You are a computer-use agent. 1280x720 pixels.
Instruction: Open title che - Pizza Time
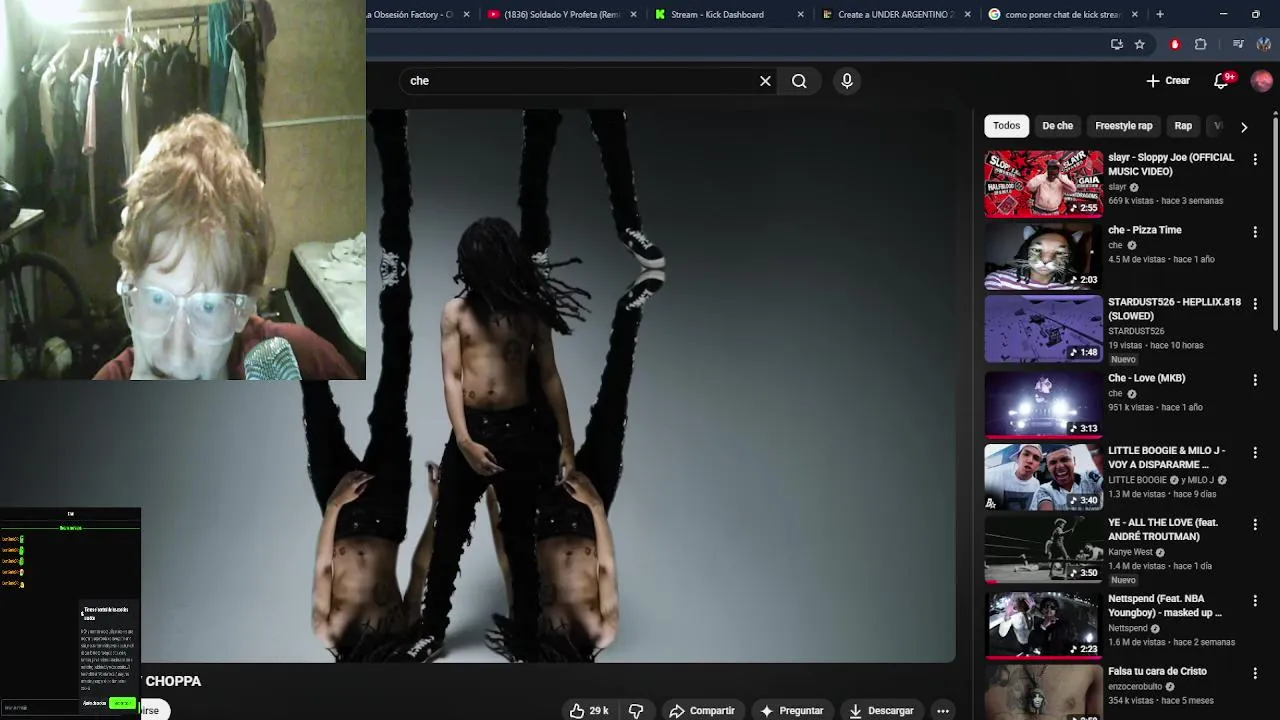[1145, 230]
